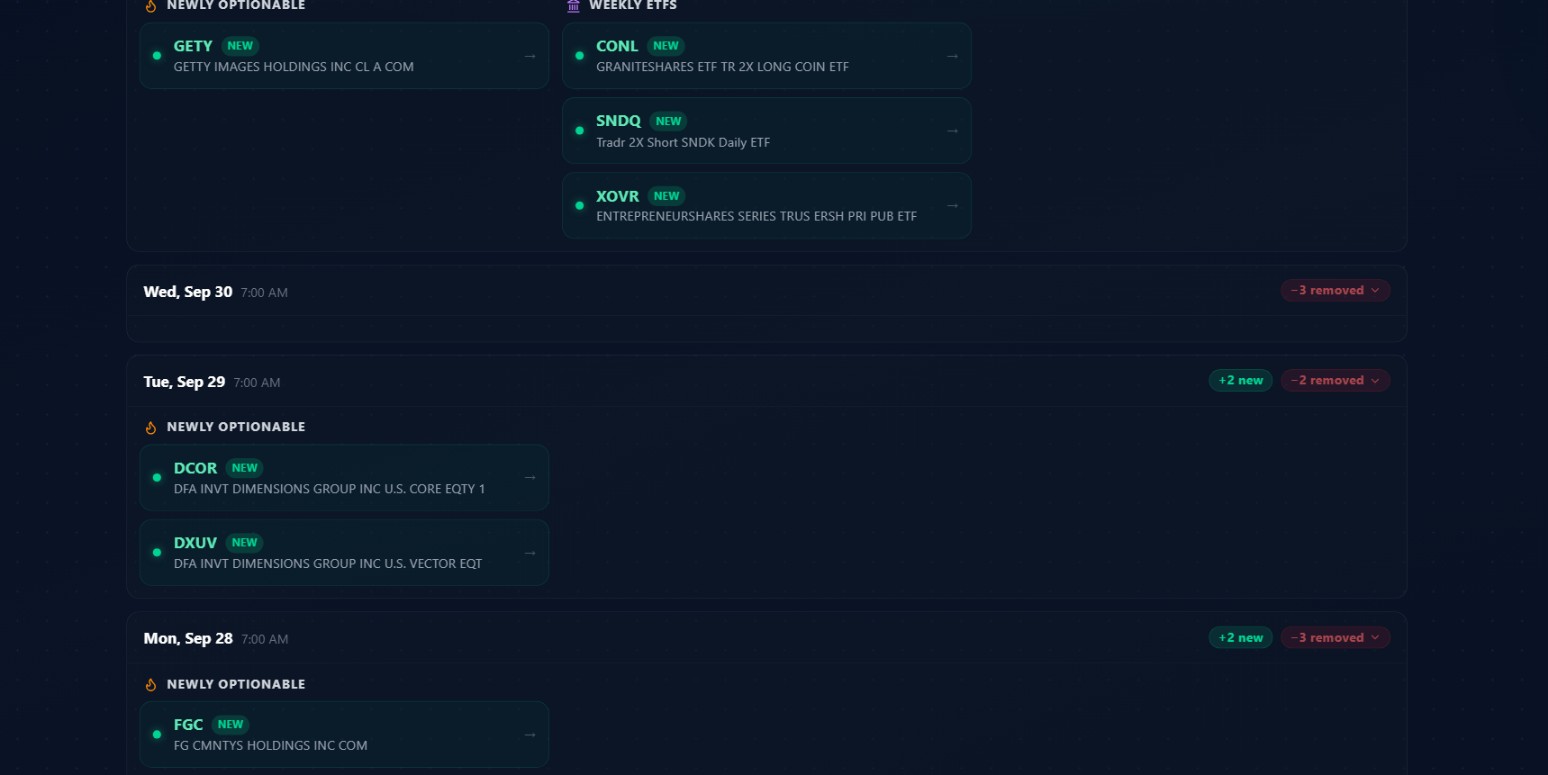
Task: Click the 'Tue, Sep 29' date heading
Action: coord(184,382)
